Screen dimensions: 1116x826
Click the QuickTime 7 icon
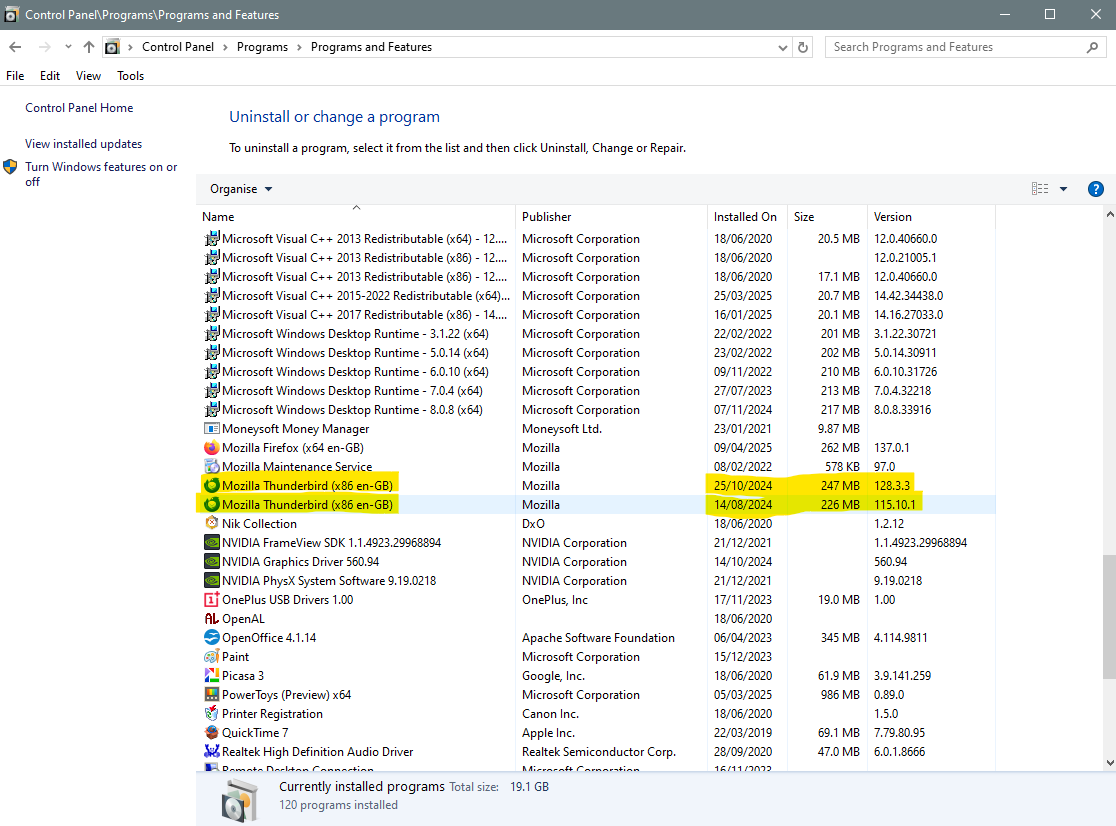[x=211, y=733]
